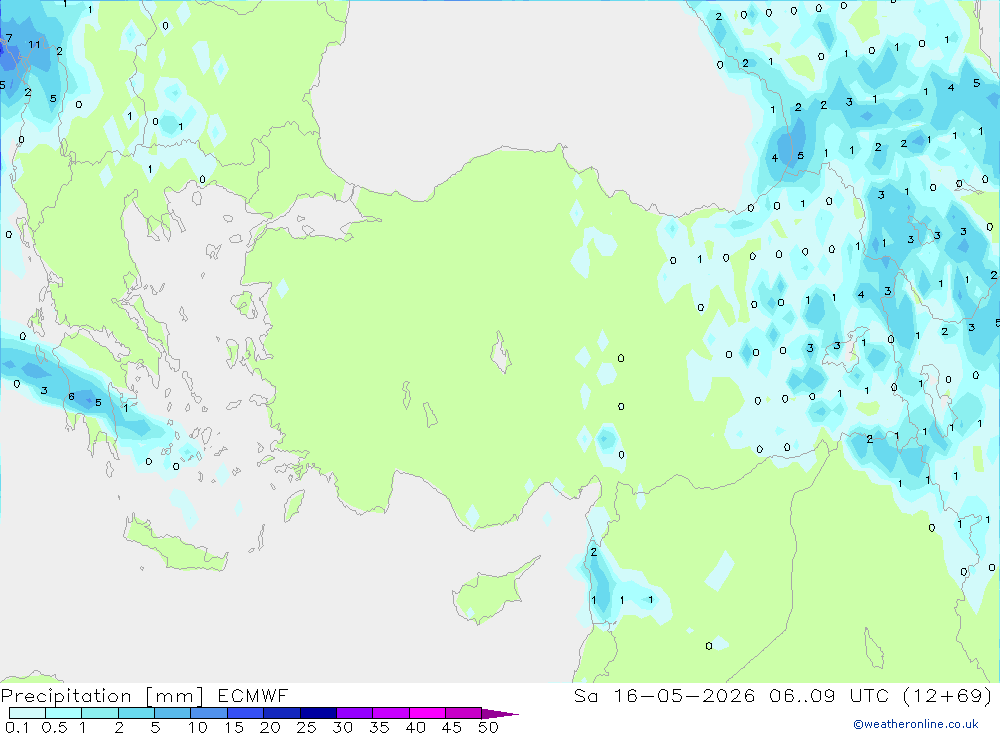
Task: Click the 'Sa 16-05-2026' date text
Action: coord(664,695)
